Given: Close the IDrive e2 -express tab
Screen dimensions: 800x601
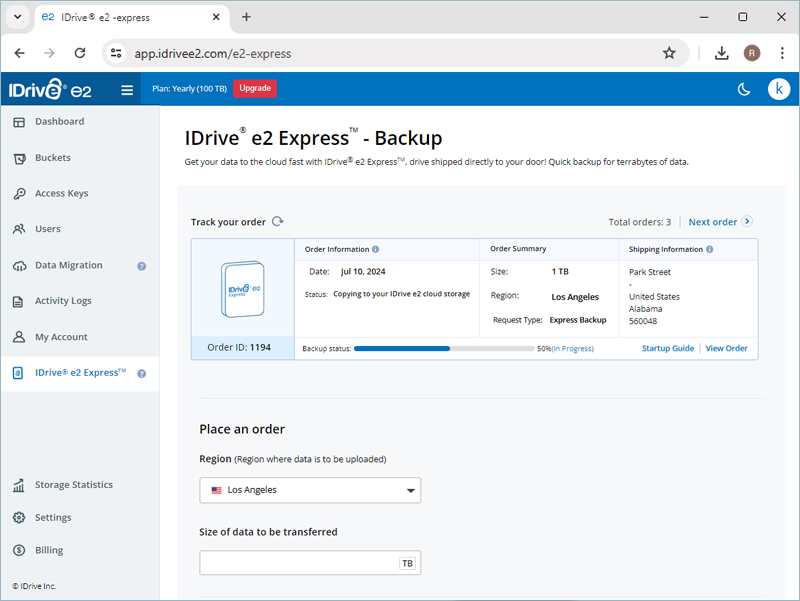Looking at the screenshot, I should click(x=216, y=17).
